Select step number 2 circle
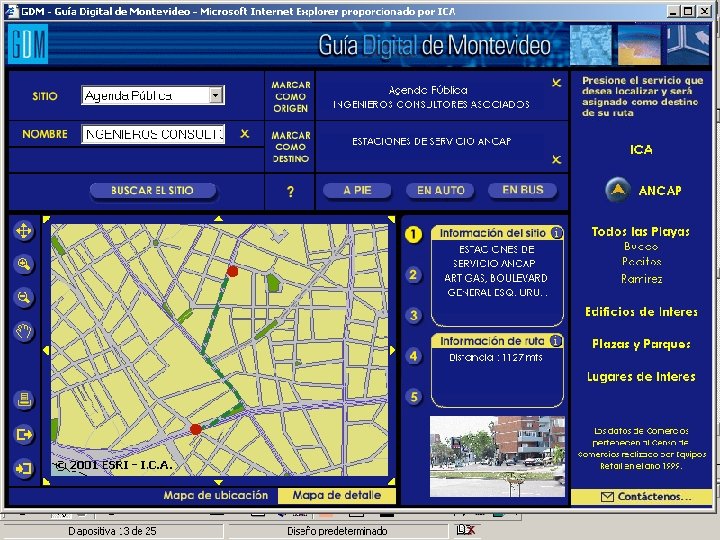This screenshot has height=540, width=720. (x=413, y=275)
